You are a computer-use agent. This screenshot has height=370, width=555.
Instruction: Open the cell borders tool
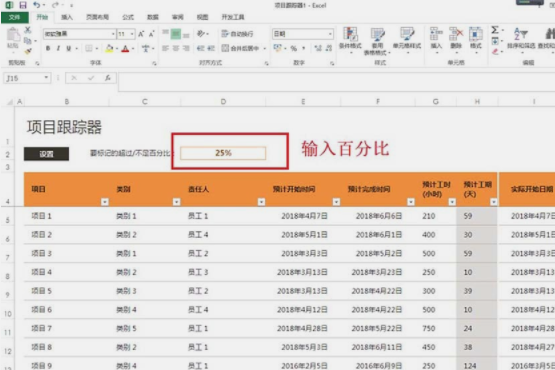pos(88,48)
